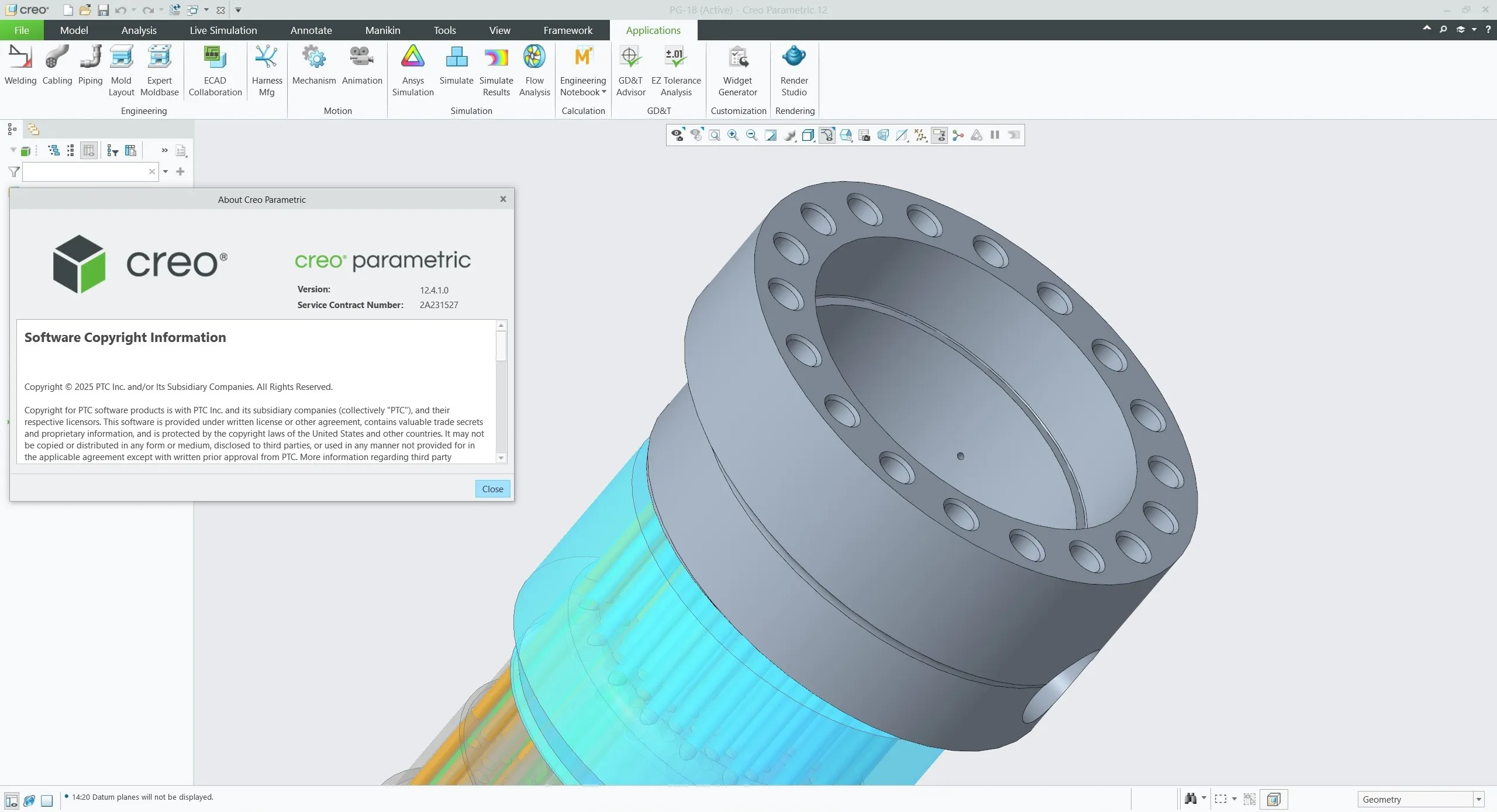This screenshot has height=812, width=1497.
Task: Open the windows switcher dropdown arrow
Action: click(206, 10)
